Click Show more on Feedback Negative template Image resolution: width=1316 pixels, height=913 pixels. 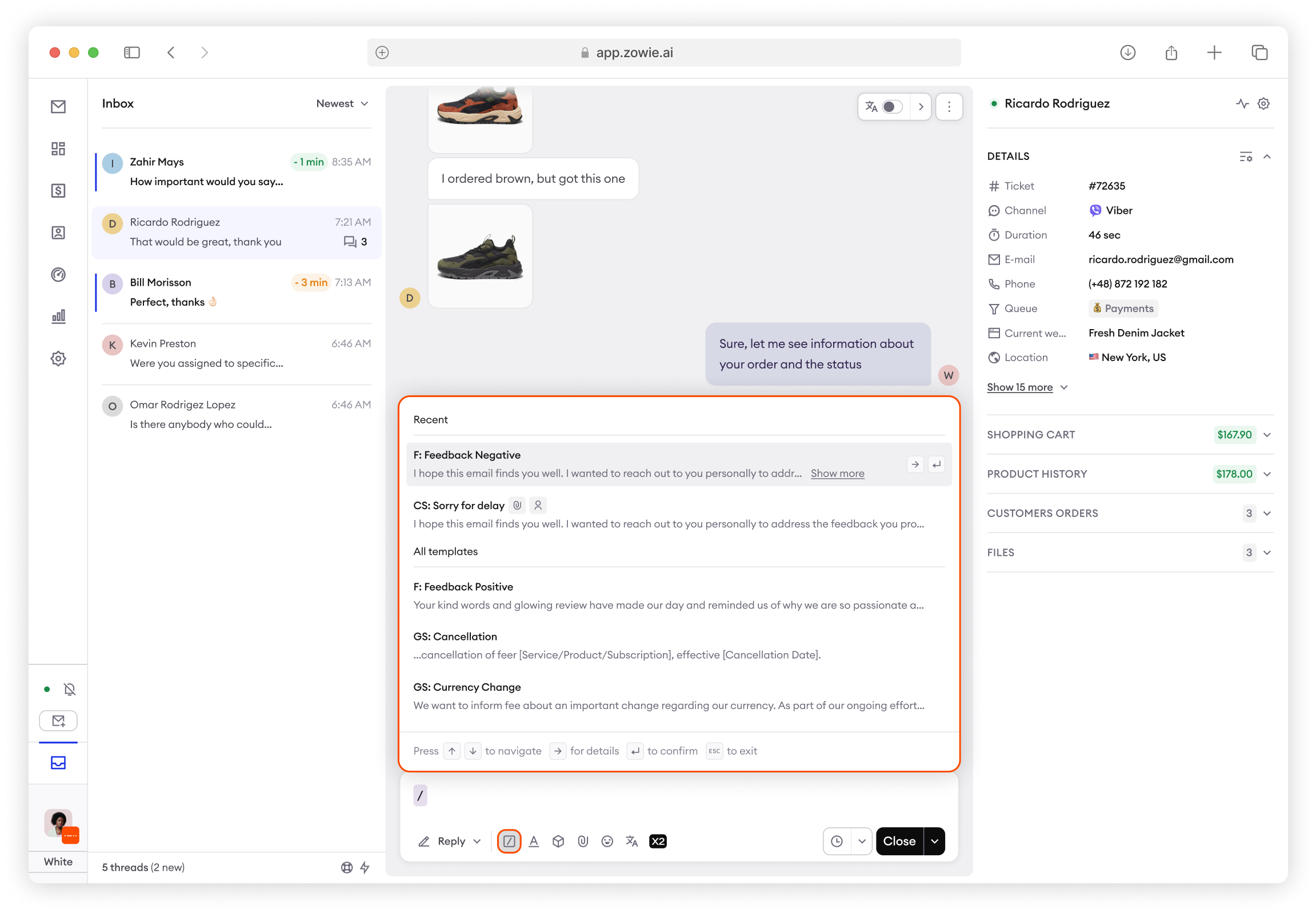click(x=837, y=474)
